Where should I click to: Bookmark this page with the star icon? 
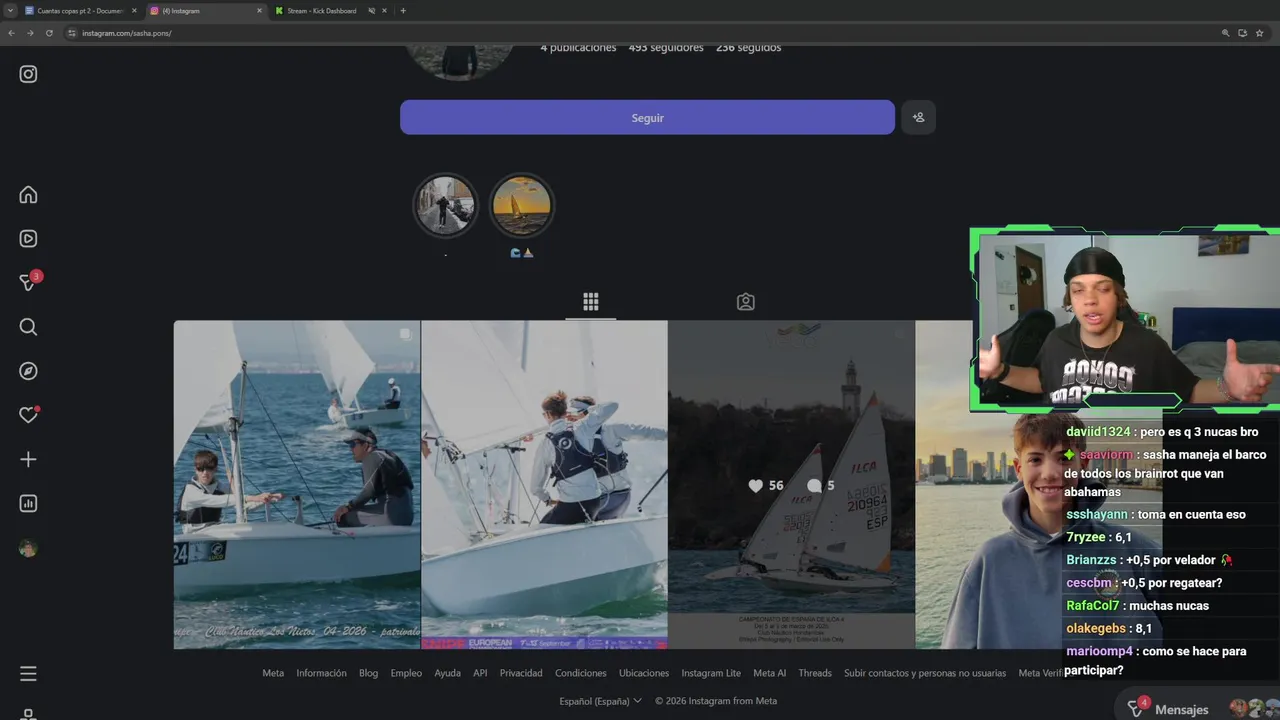(1259, 33)
